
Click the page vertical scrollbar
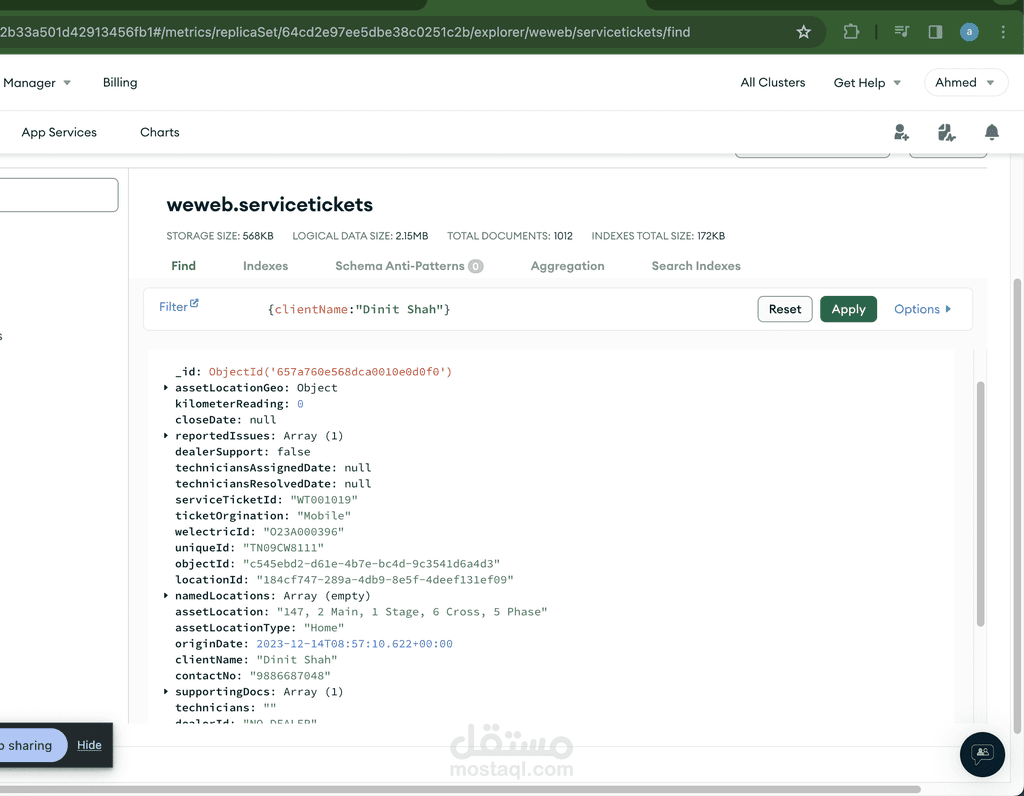pos(1017,506)
